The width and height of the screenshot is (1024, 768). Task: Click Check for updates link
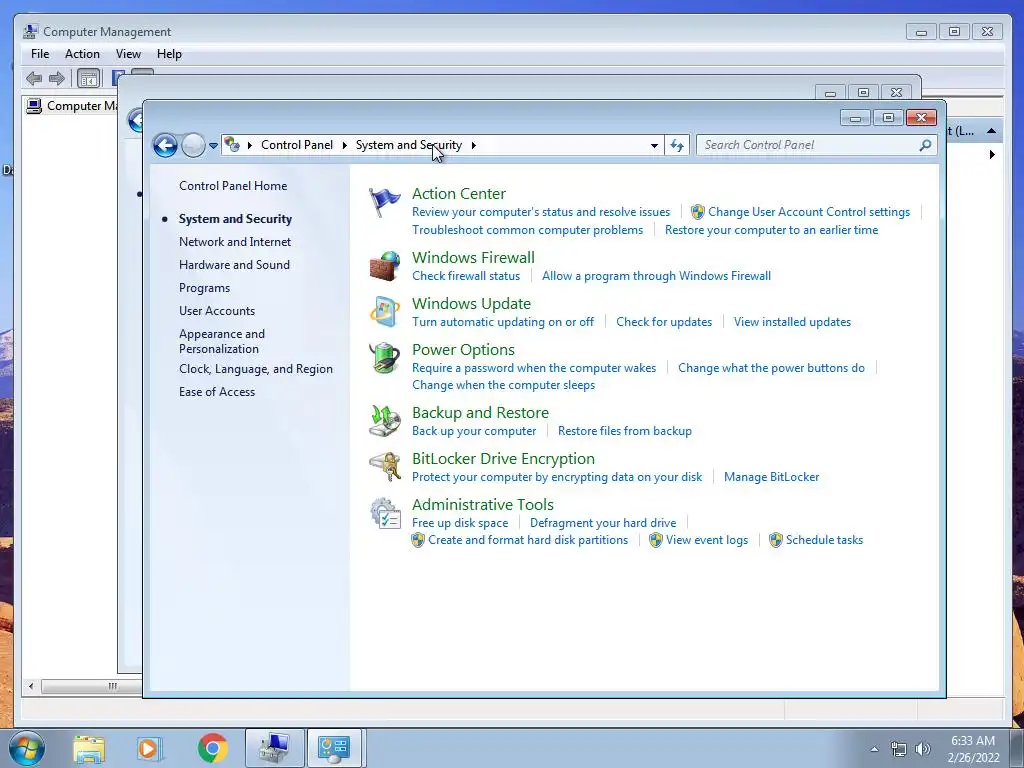coord(664,322)
